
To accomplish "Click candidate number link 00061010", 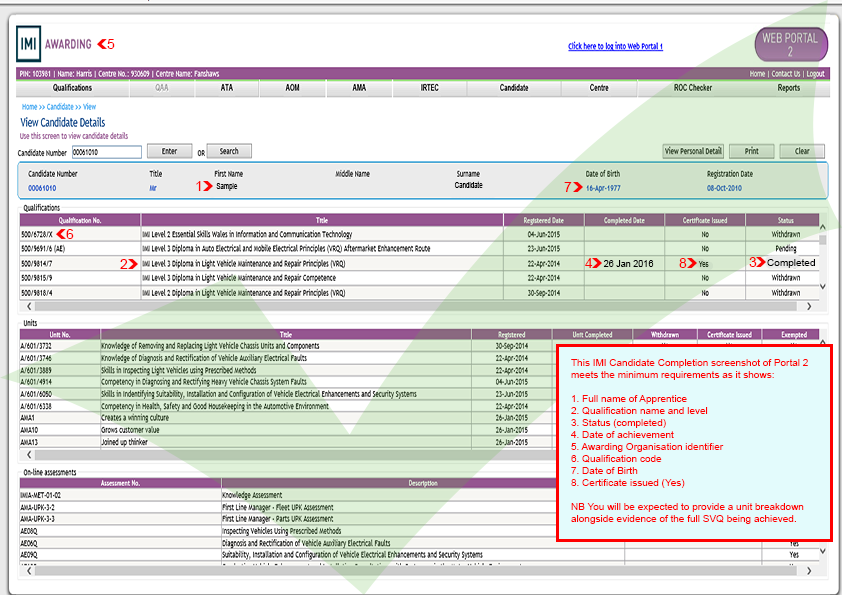I will [x=42, y=188].
